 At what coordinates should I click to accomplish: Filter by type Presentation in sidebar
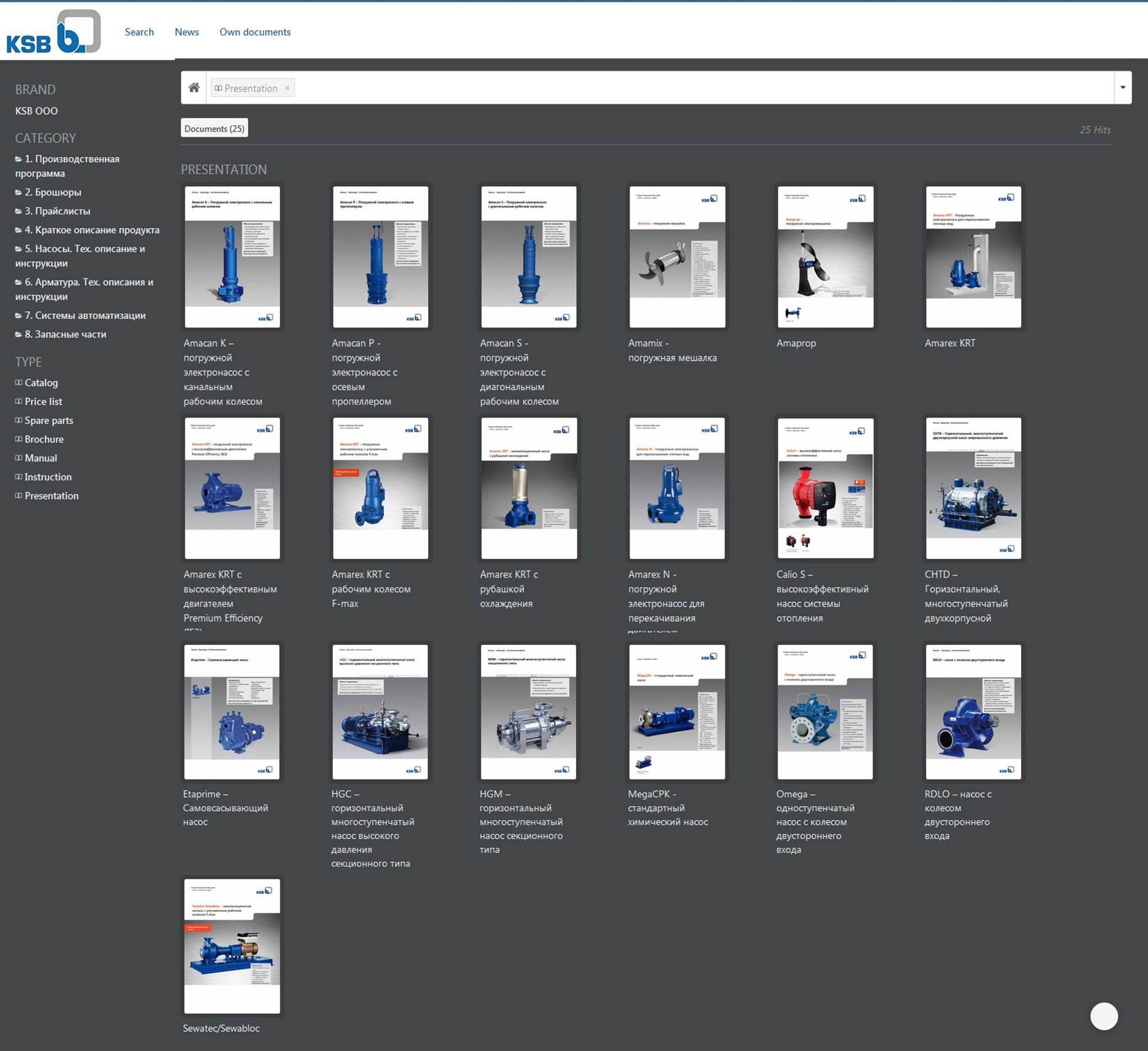(47, 496)
